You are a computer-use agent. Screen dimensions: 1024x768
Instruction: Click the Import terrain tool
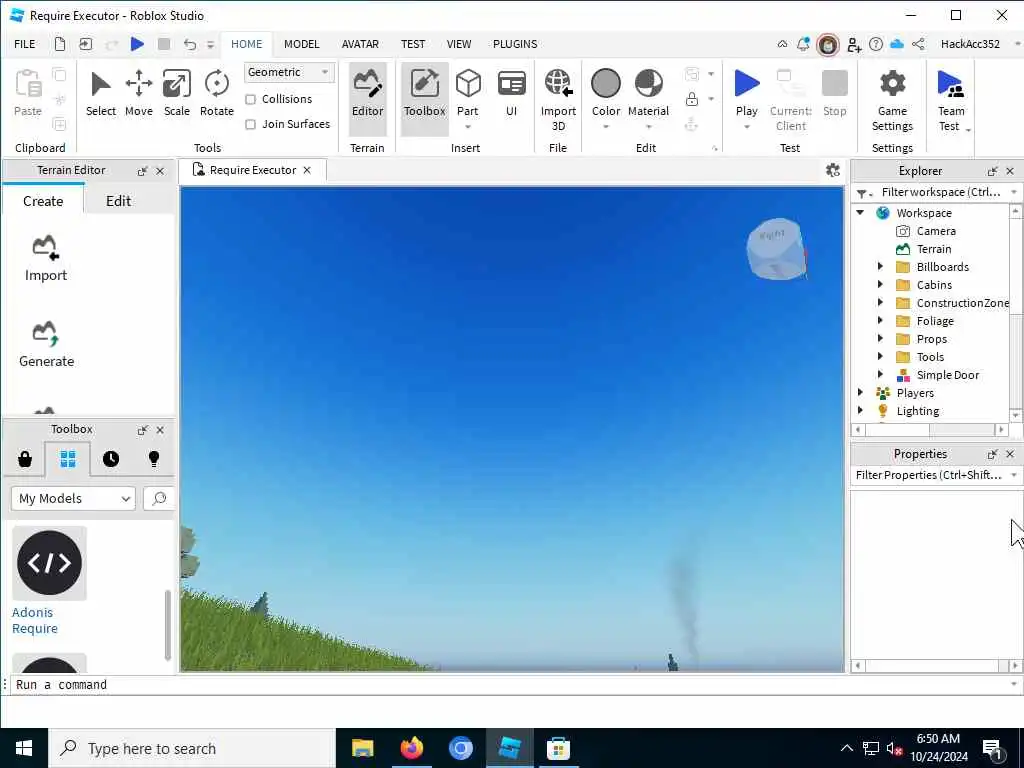46,258
